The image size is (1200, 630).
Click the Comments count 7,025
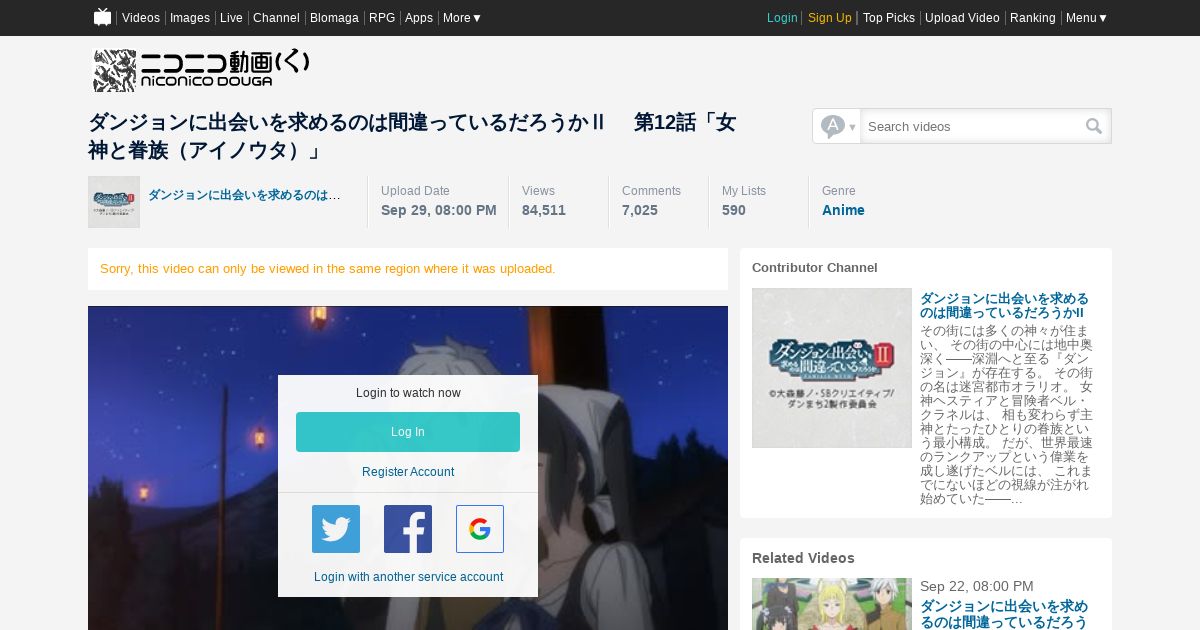[x=640, y=210]
